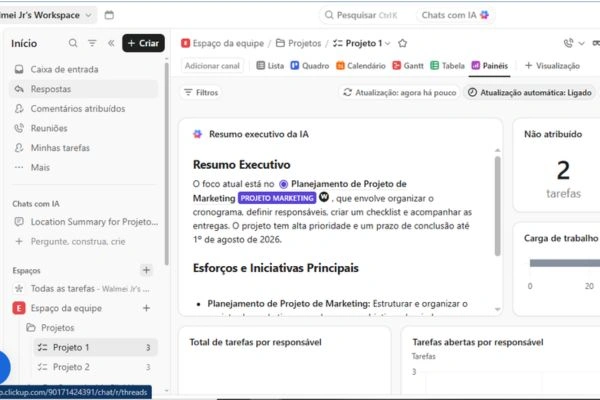Click the AI sparkle icon in Resumo executivo card
This screenshot has width=600, height=400.
click(197, 134)
